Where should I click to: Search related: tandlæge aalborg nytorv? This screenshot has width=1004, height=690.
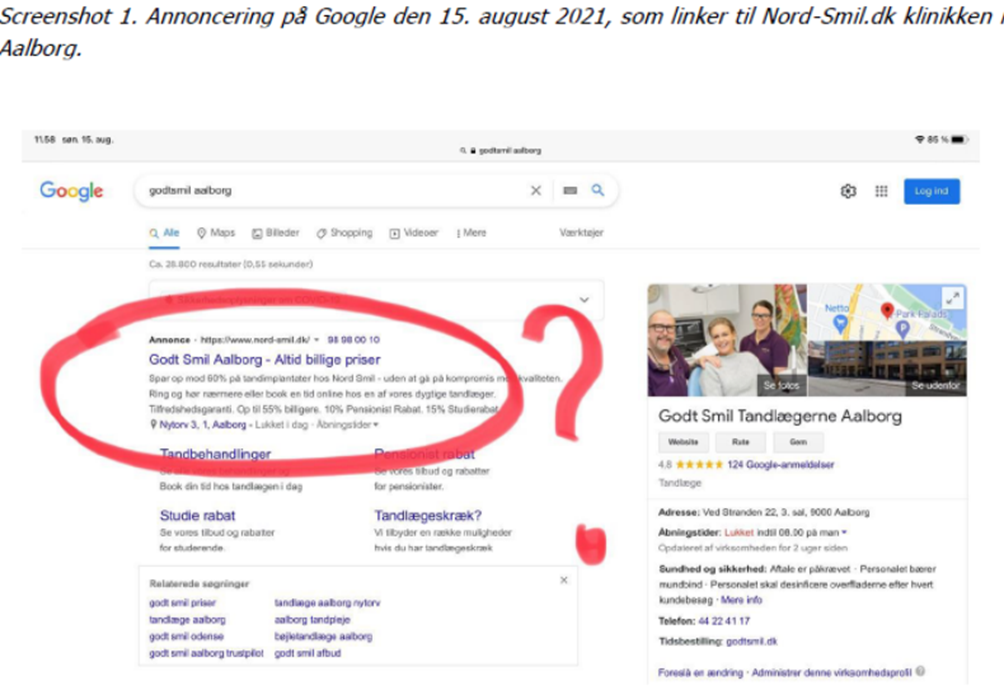click(327, 603)
